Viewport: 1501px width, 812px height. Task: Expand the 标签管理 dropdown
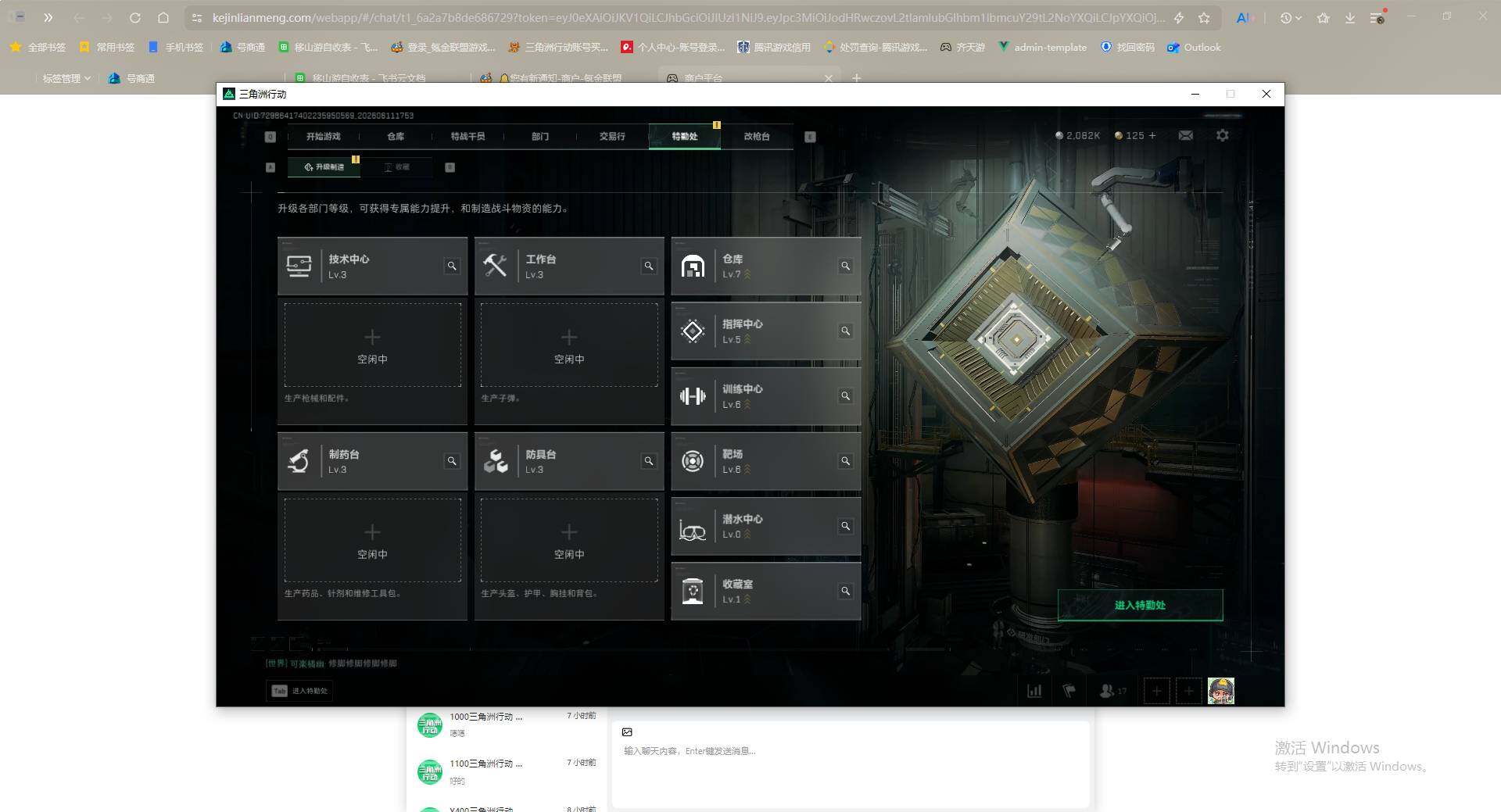(66, 78)
